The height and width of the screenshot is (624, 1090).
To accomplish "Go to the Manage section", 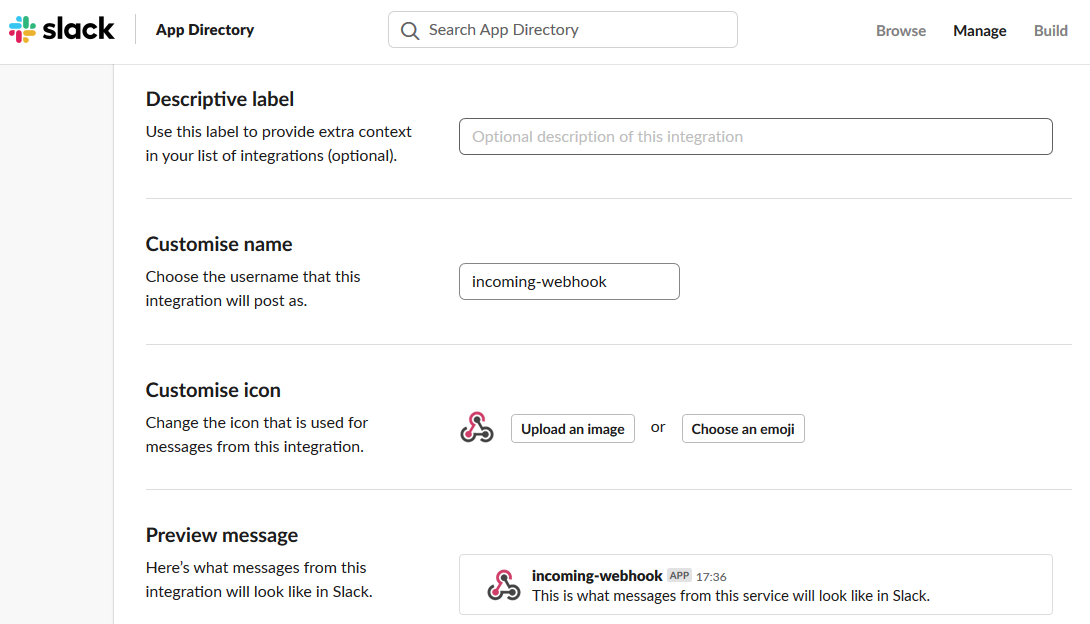I will pos(979,31).
